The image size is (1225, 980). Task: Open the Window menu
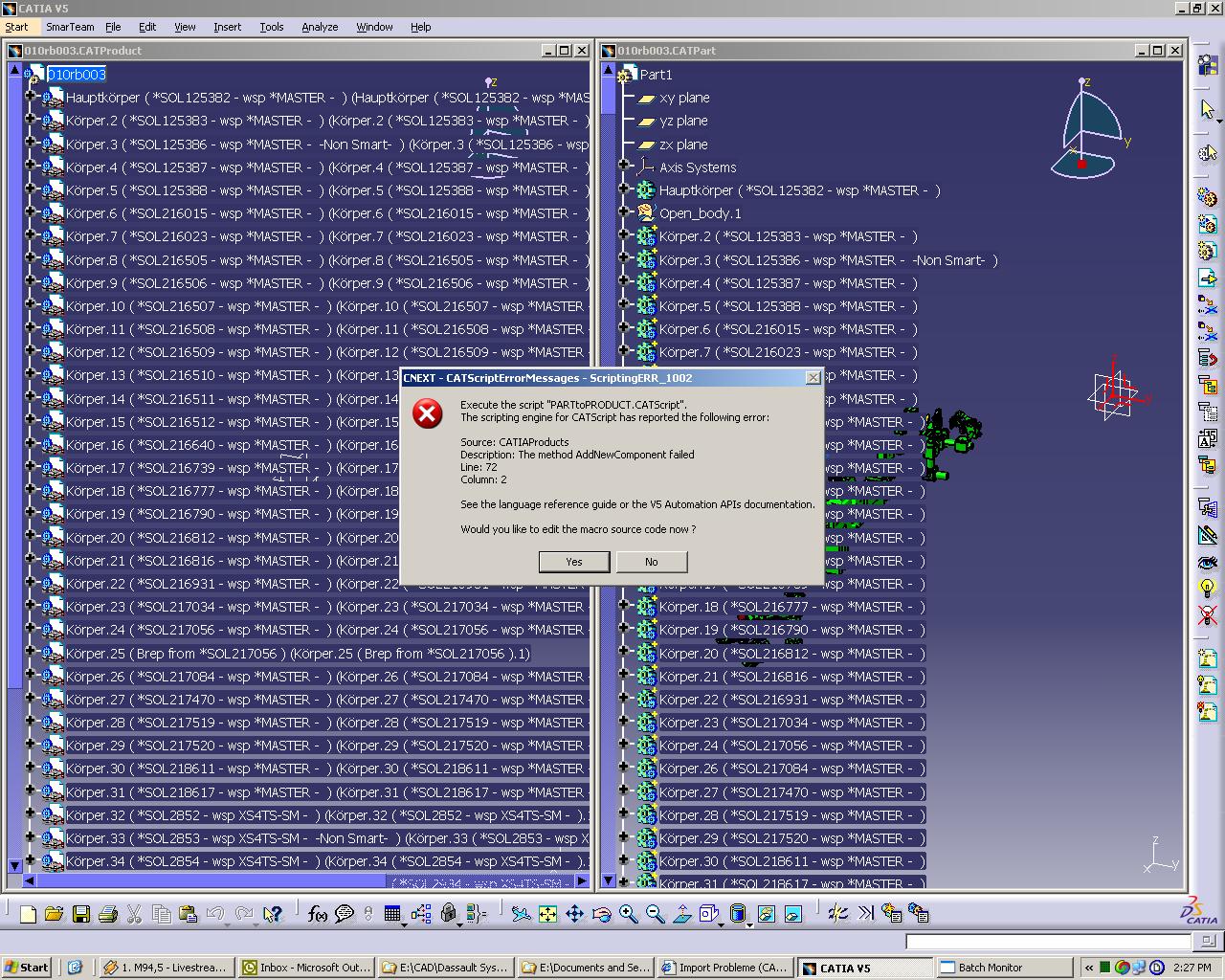[x=374, y=27]
